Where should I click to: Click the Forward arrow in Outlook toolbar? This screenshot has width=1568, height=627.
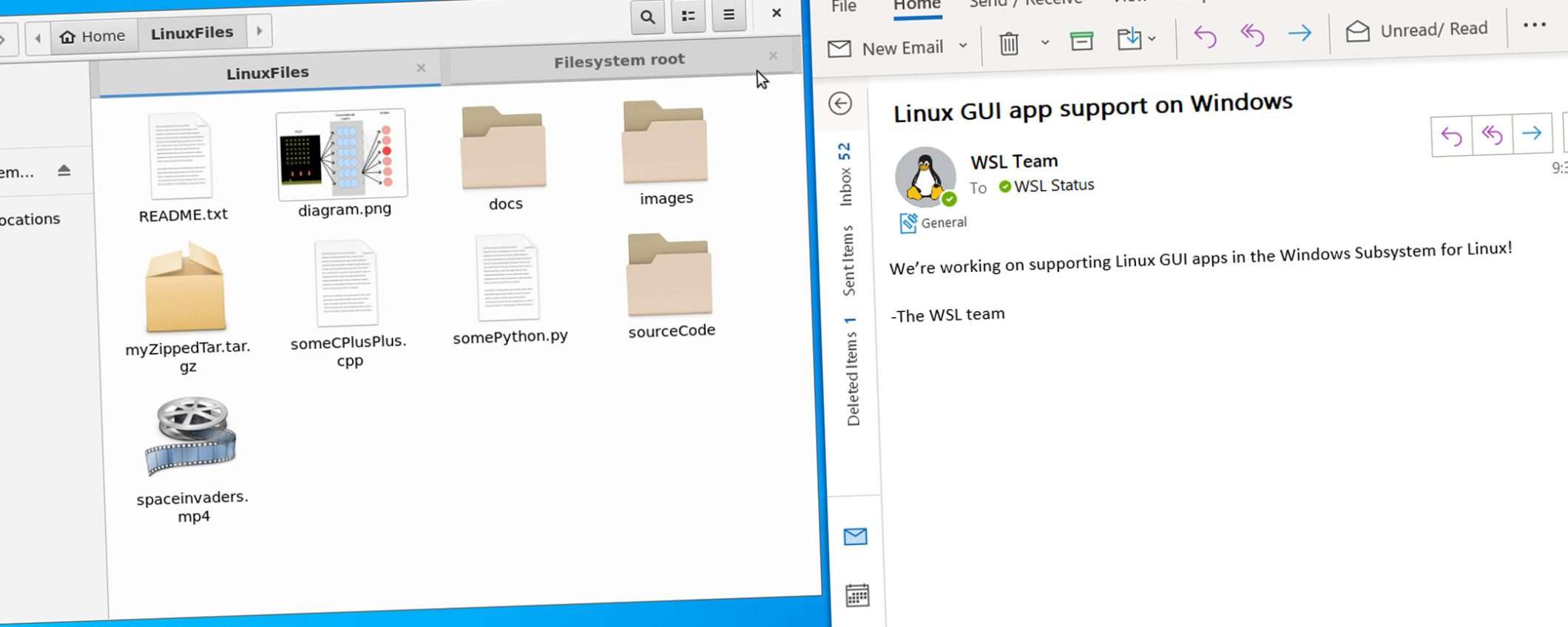[1300, 33]
